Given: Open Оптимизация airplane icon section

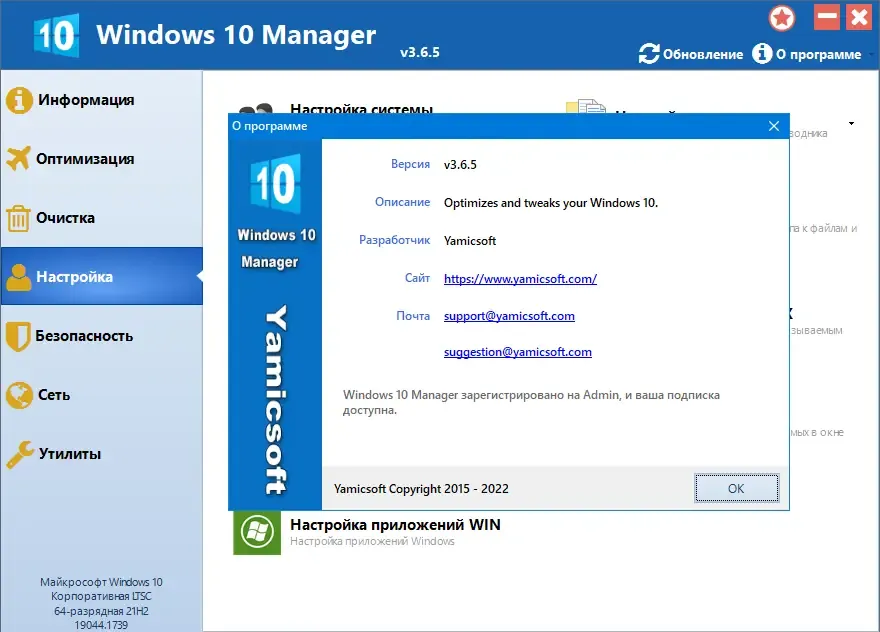Looking at the screenshot, I should [18, 158].
